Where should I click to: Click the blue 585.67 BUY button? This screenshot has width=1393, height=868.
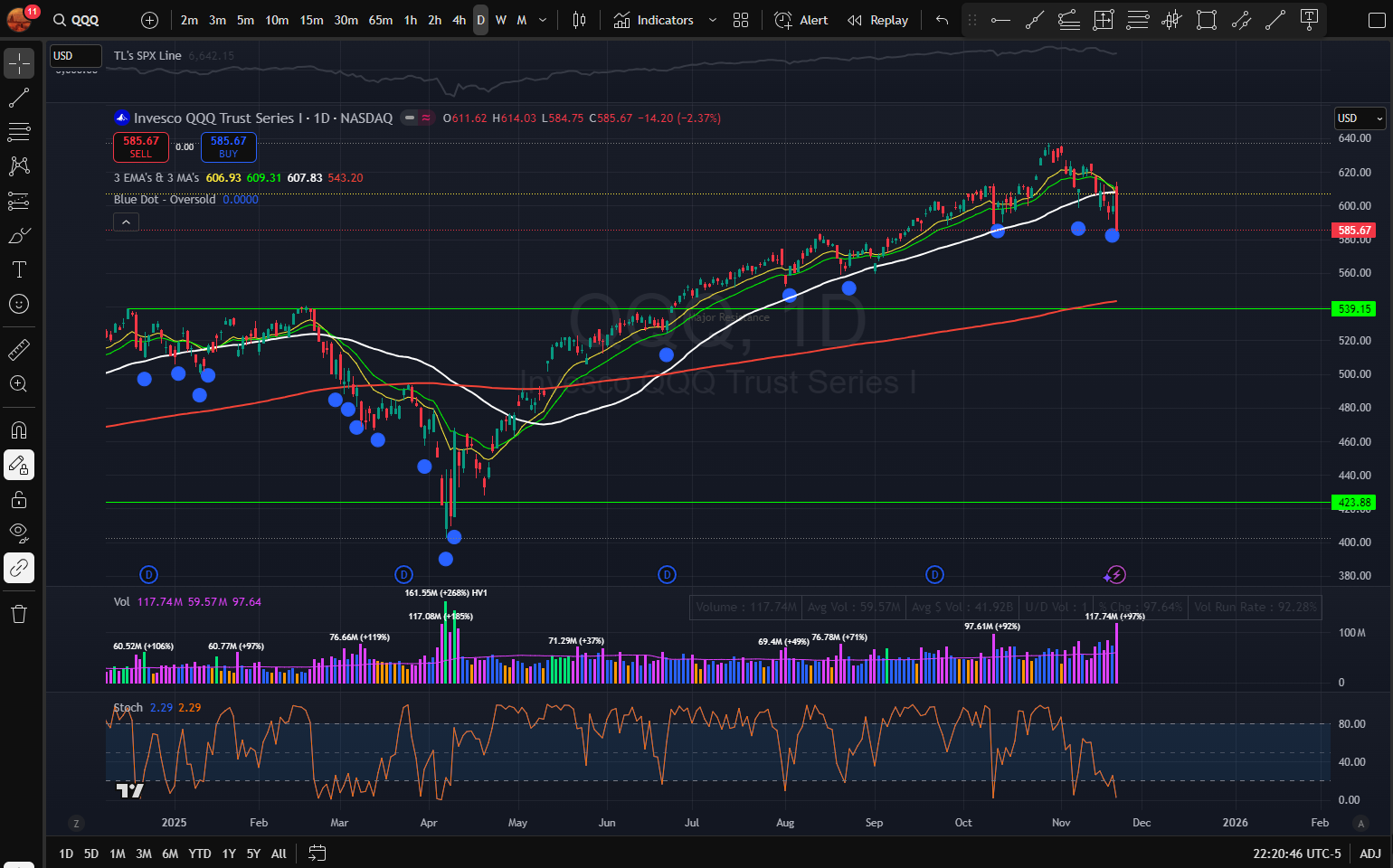click(229, 146)
